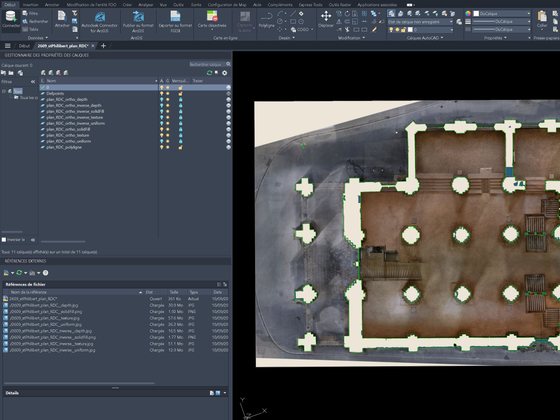Image resolution: width=560 pixels, height=420 pixels.
Task: Click the Connecter database icon
Action: coord(10,16)
